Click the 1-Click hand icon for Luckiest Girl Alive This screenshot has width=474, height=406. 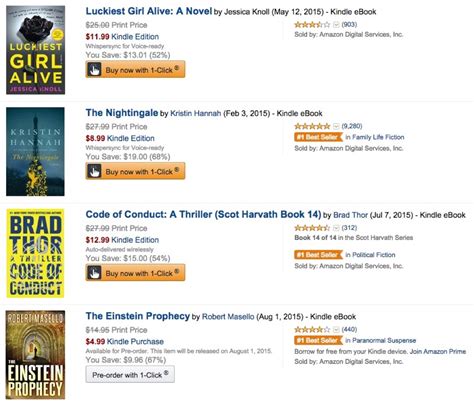tap(94, 70)
